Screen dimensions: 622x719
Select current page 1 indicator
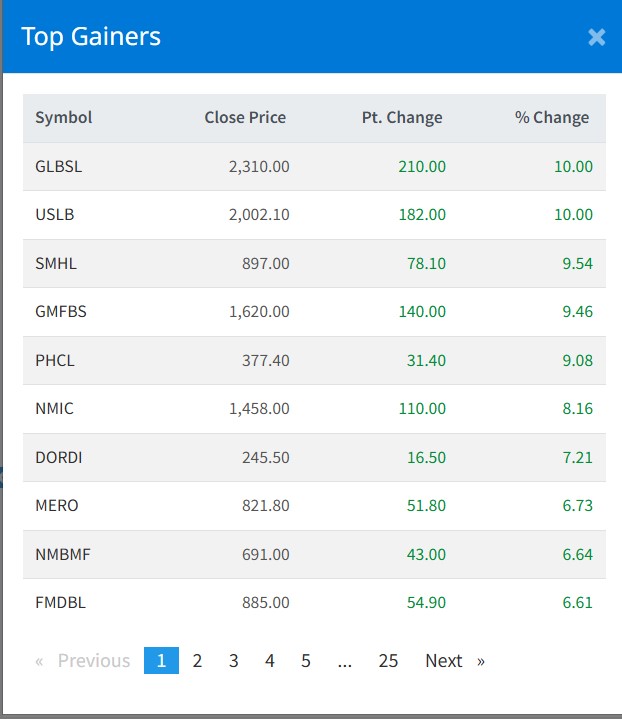(x=161, y=661)
